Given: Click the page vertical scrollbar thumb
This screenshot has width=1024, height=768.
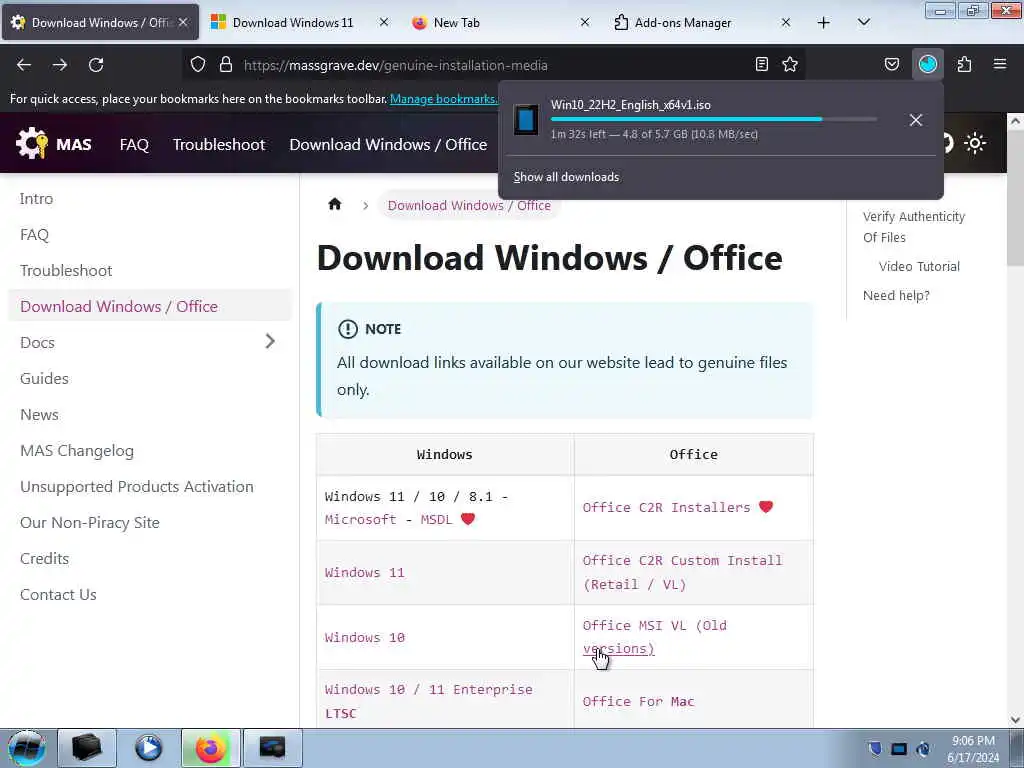Looking at the screenshot, I should click(x=1015, y=198).
